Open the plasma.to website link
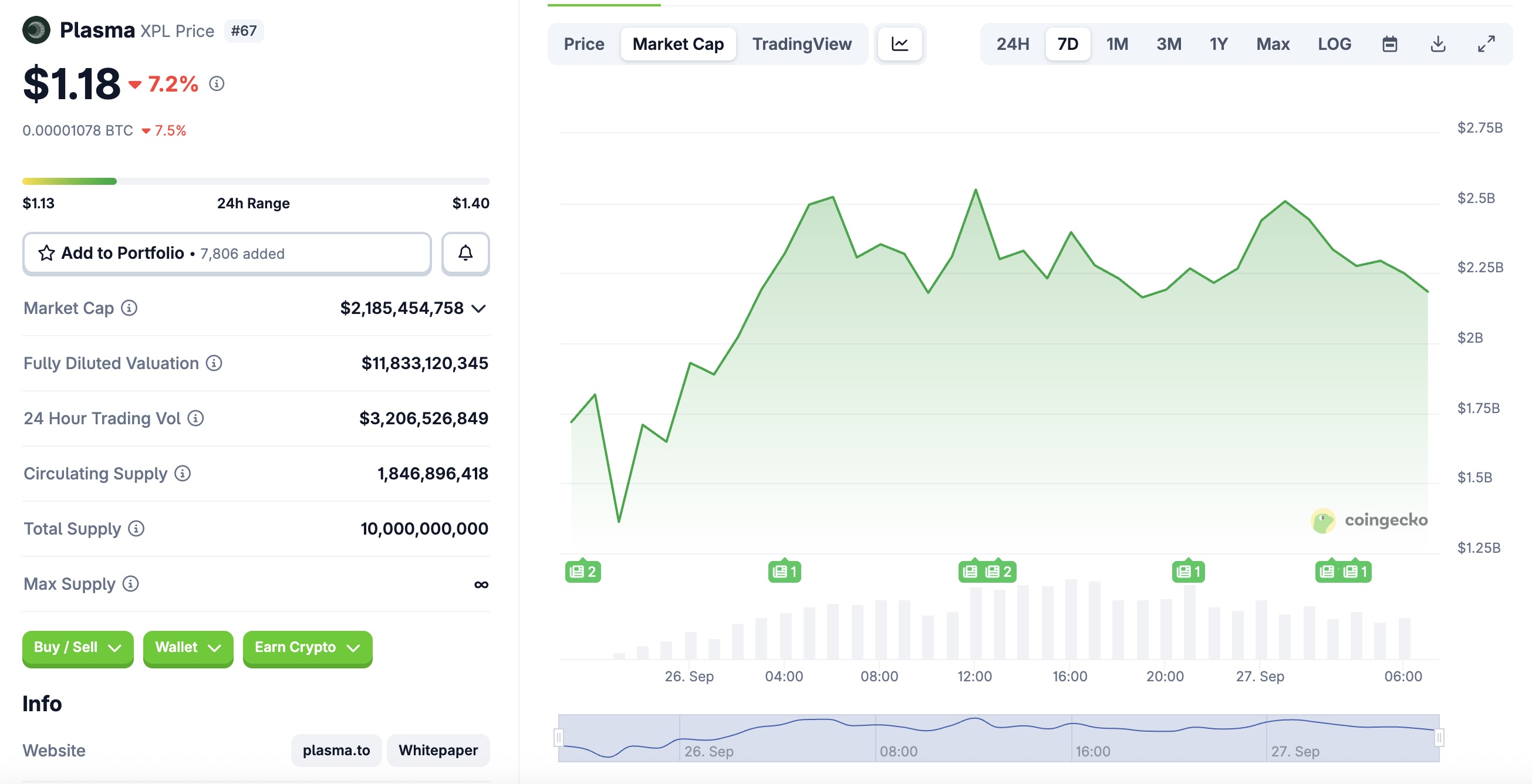Image resolution: width=1532 pixels, height=784 pixels. (x=336, y=750)
